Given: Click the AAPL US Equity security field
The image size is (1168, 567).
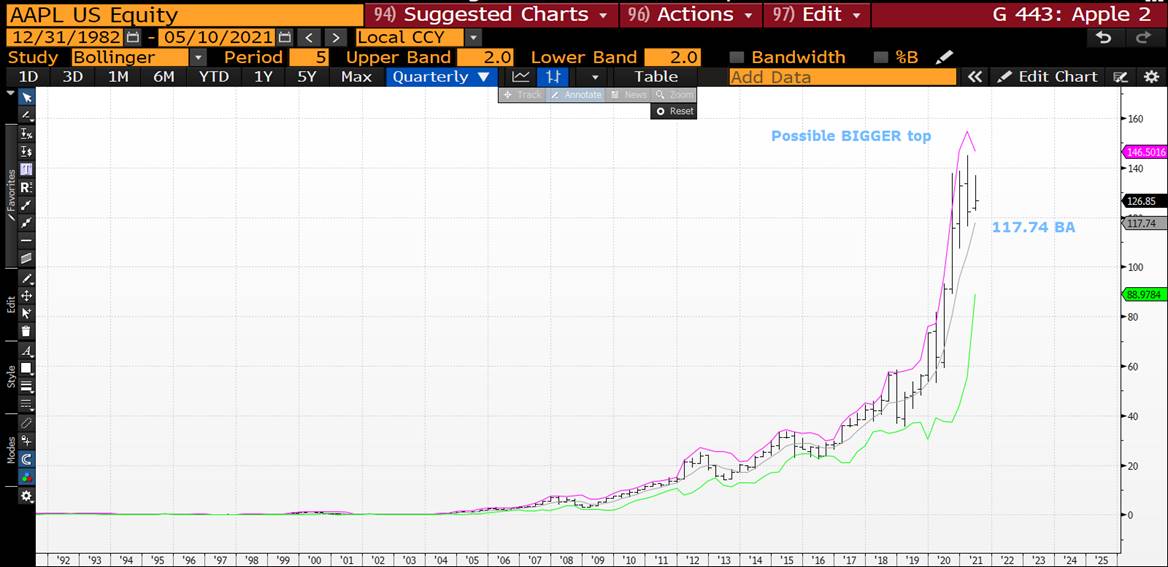Looking at the screenshot, I should 184,15.
